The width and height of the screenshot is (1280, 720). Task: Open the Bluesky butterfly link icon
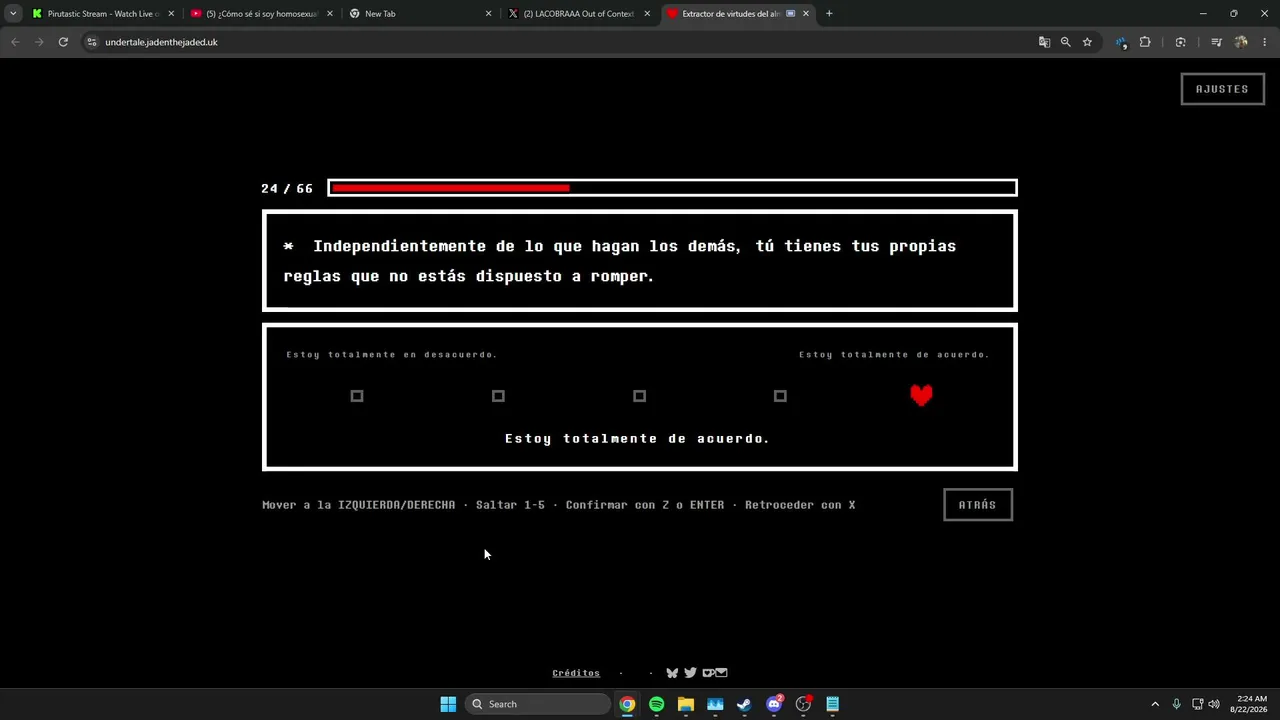[672, 673]
